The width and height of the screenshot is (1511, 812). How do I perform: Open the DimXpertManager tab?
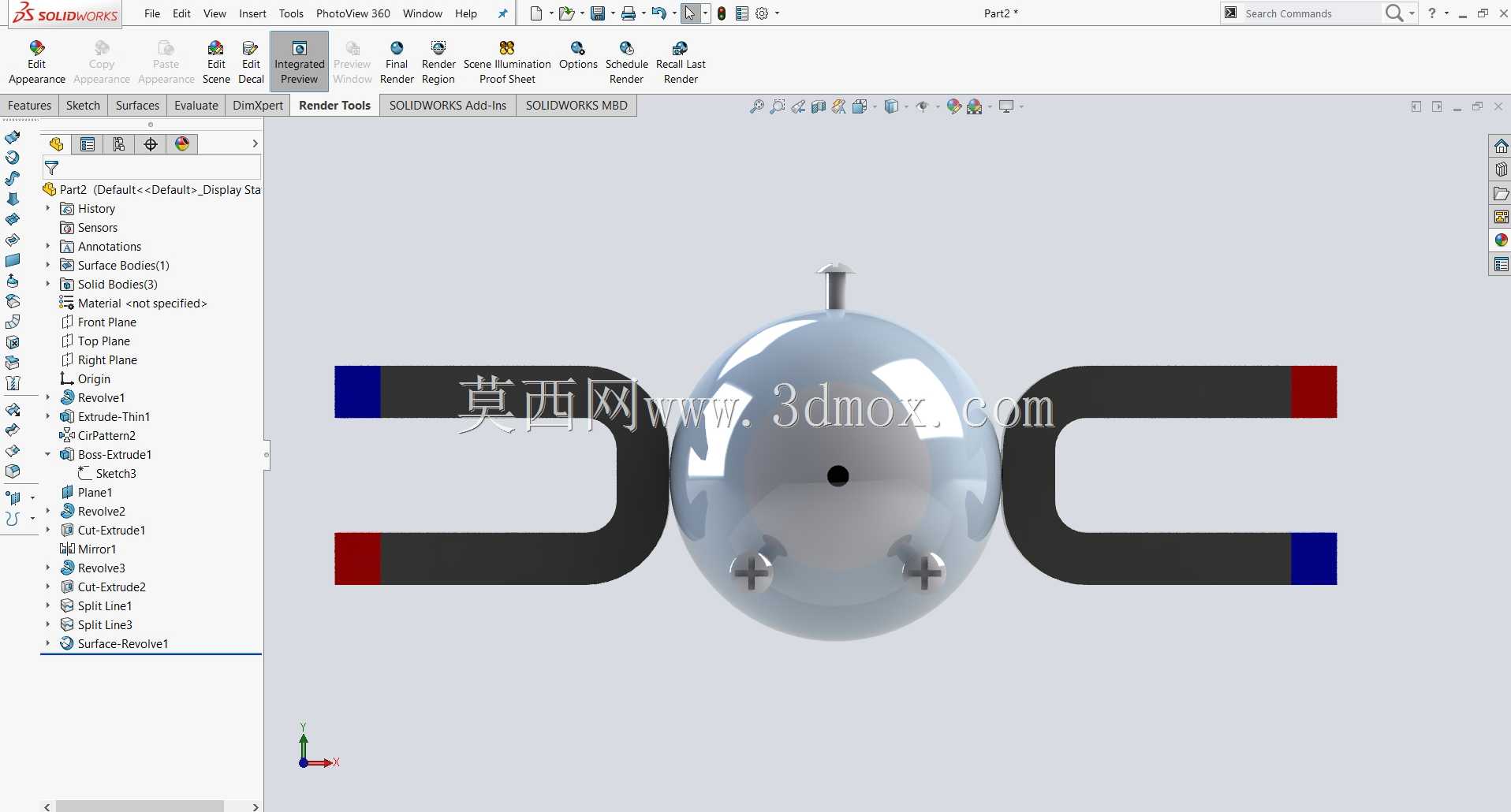click(151, 144)
